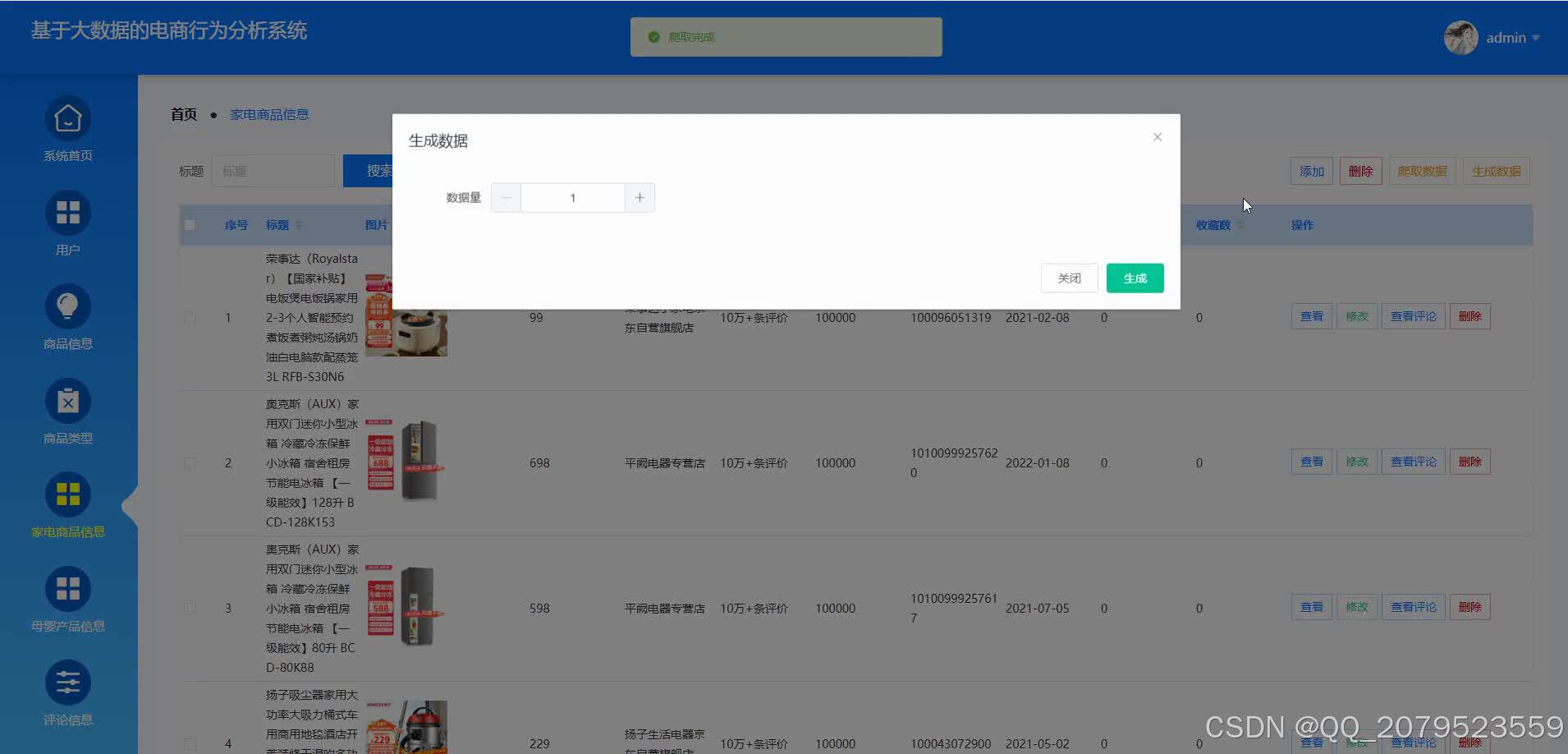Click 查看评论 for row 3
This screenshot has width=1568, height=754.
tap(1414, 607)
